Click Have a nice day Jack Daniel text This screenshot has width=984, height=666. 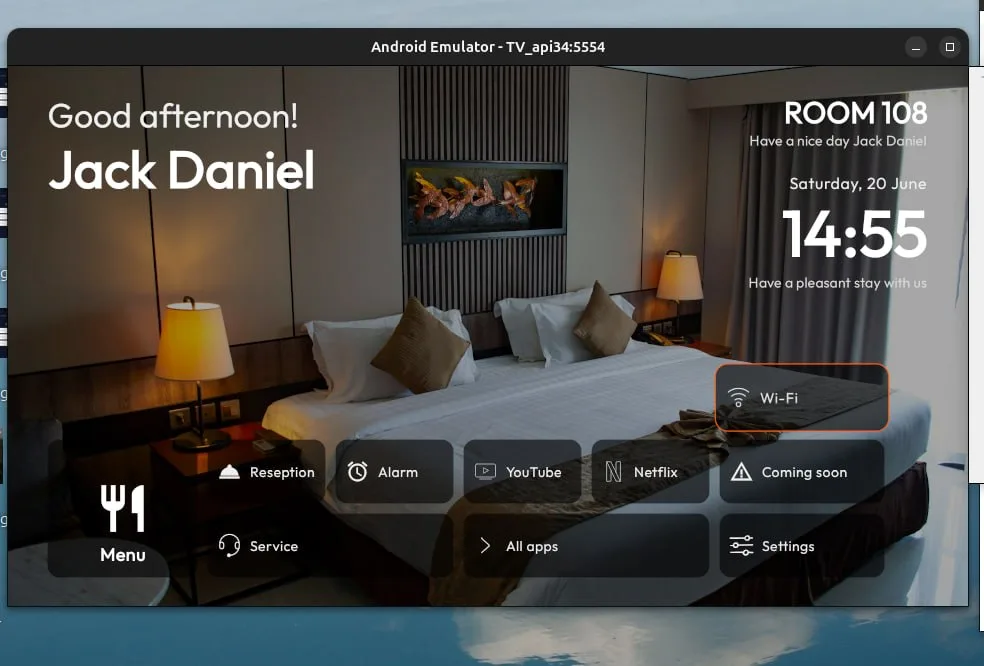838,141
